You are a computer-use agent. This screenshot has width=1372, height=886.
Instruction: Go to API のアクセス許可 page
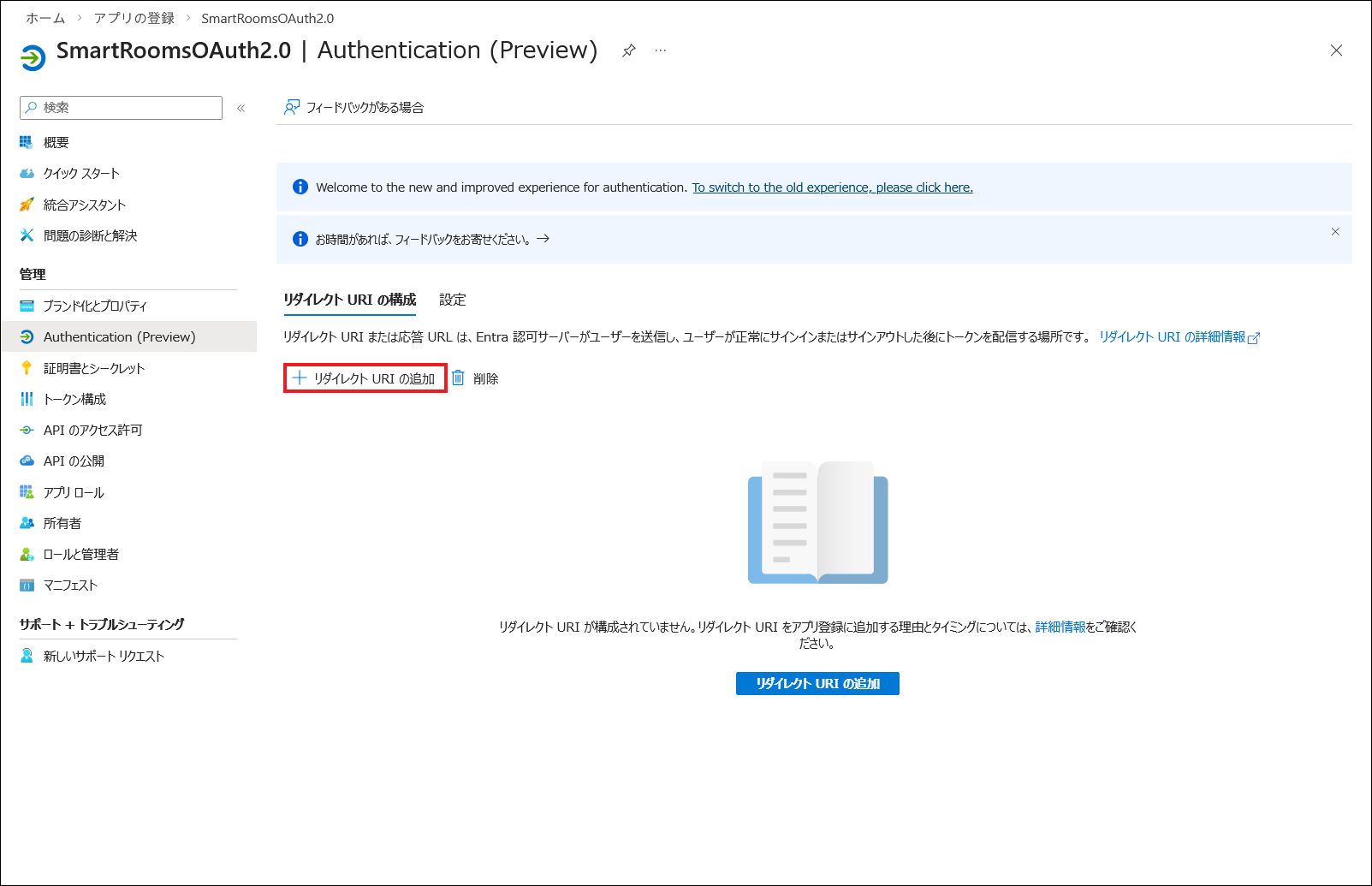coord(92,430)
